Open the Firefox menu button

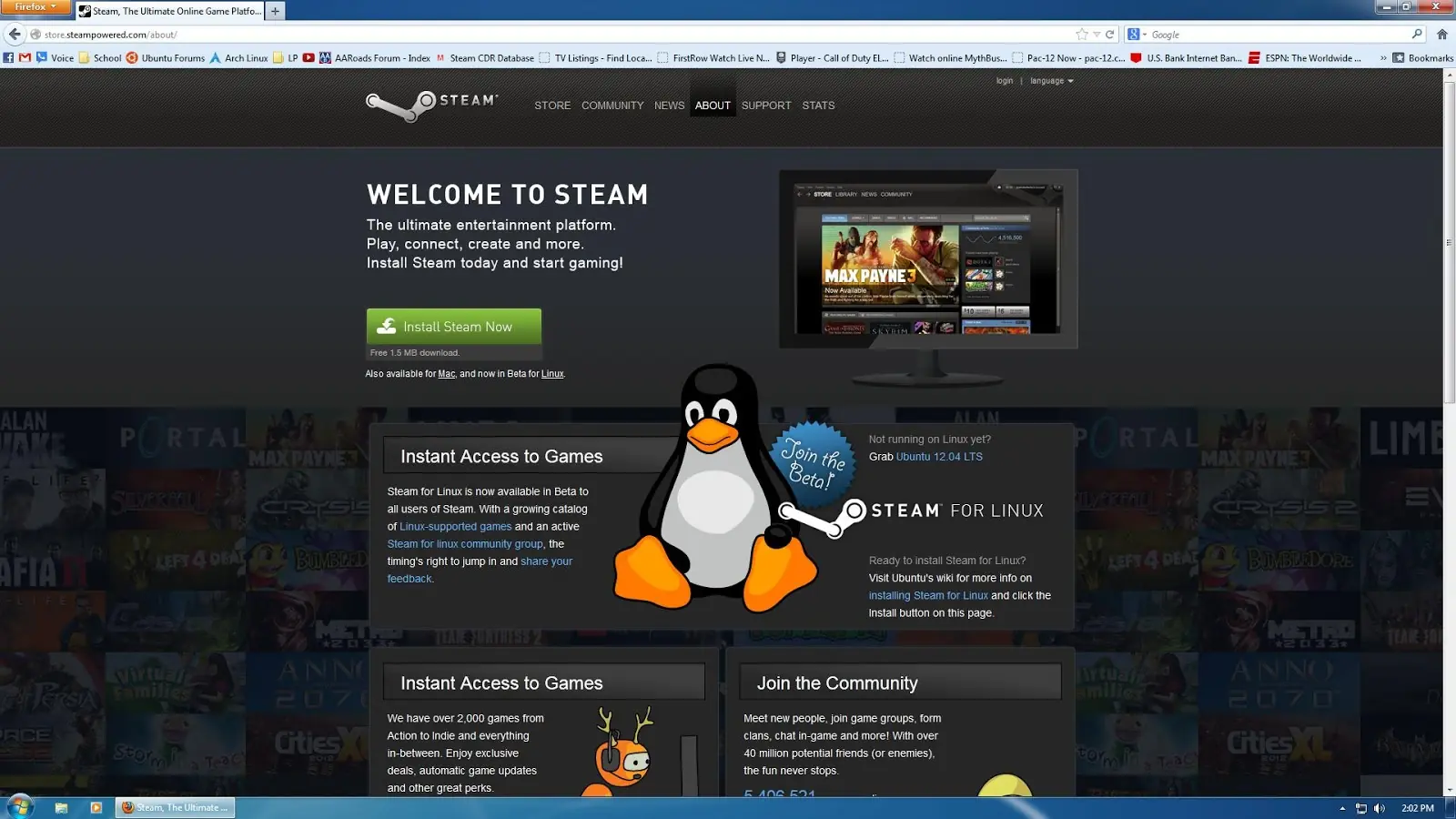tap(35, 6)
